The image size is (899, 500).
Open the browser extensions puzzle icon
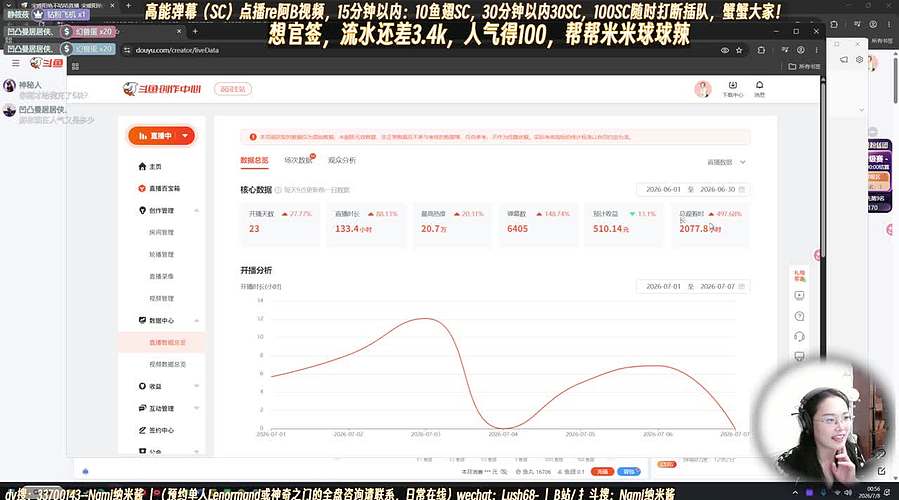761,50
